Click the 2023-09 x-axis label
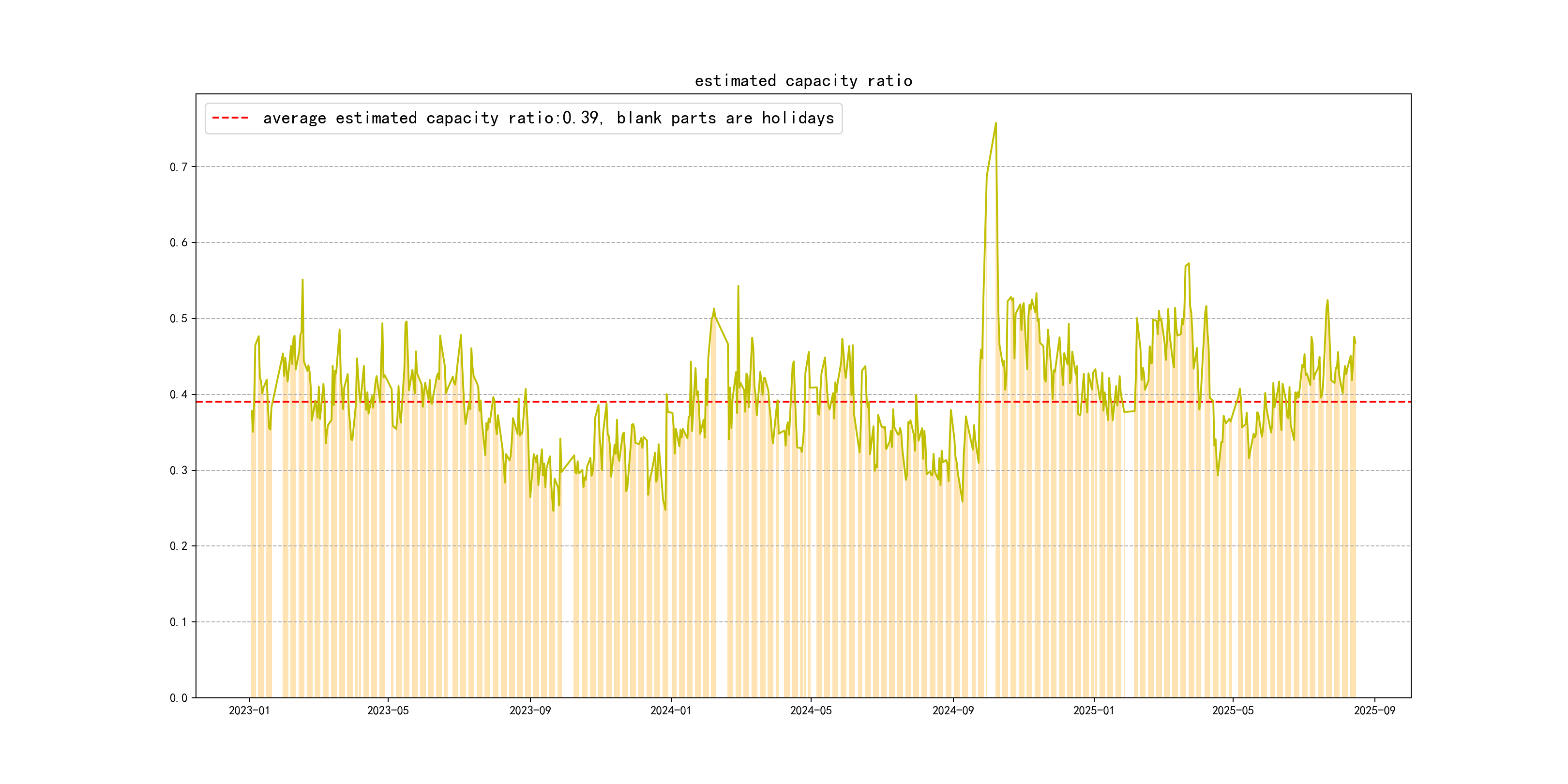 pyautogui.click(x=529, y=711)
